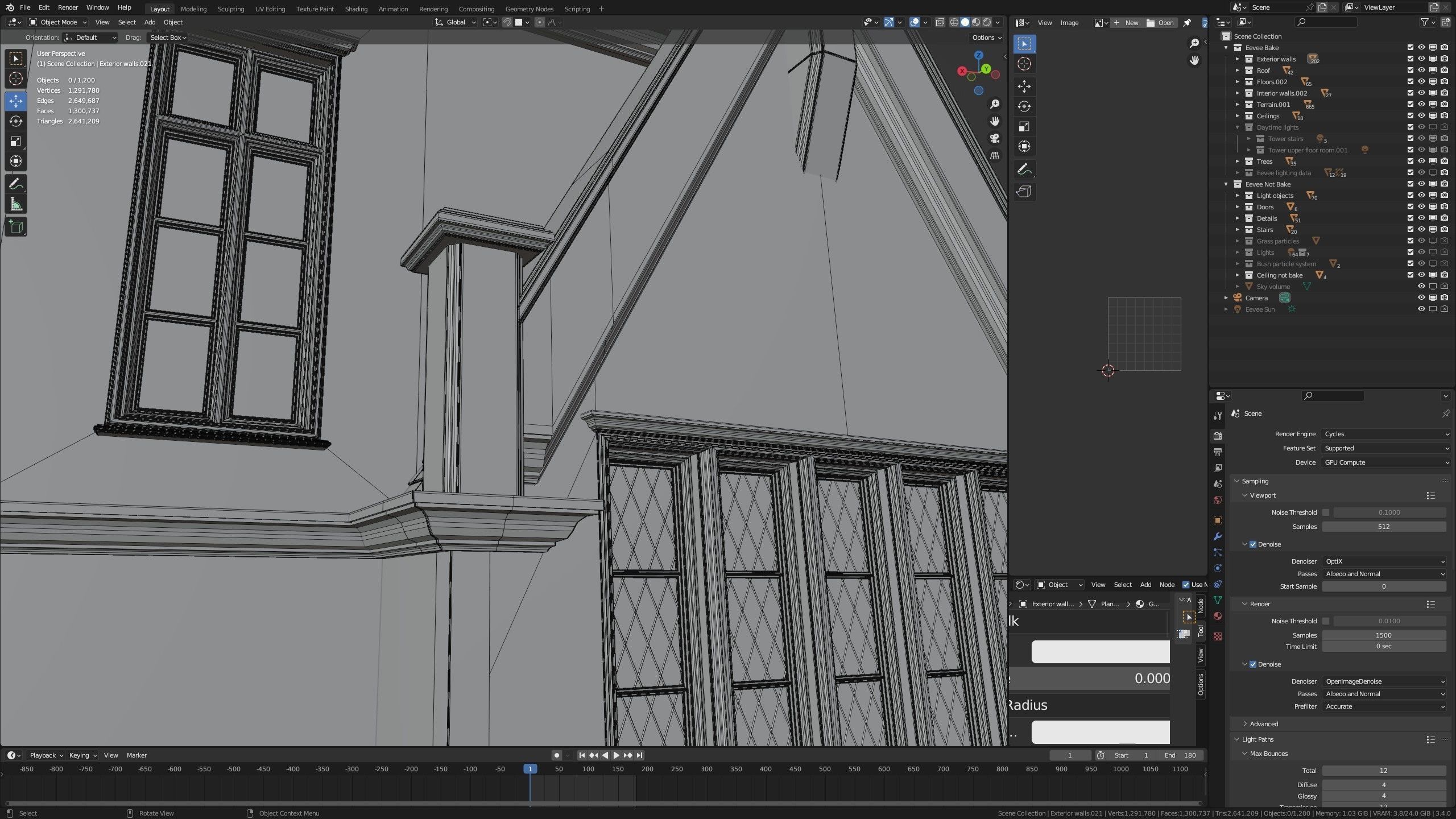Click the camera view icon in viewport
This screenshot has height=819, width=1456.
tap(995, 138)
